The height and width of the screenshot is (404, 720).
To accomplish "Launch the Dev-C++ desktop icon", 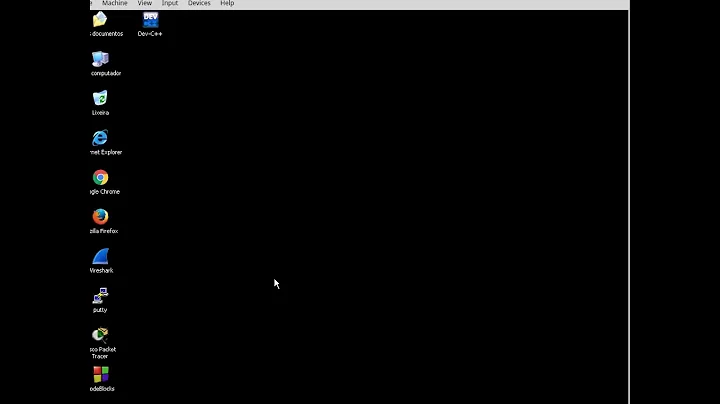I will 150,20.
